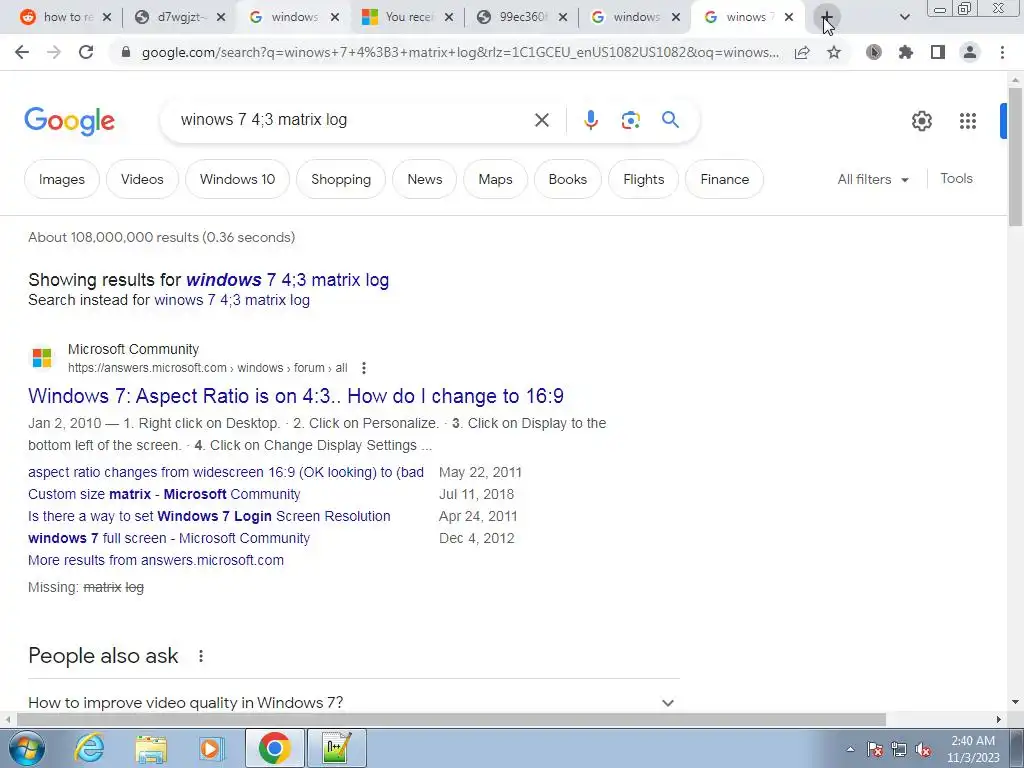Submit search with magnifier icon
The height and width of the screenshot is (768, 1024).
tap(670, 120)
